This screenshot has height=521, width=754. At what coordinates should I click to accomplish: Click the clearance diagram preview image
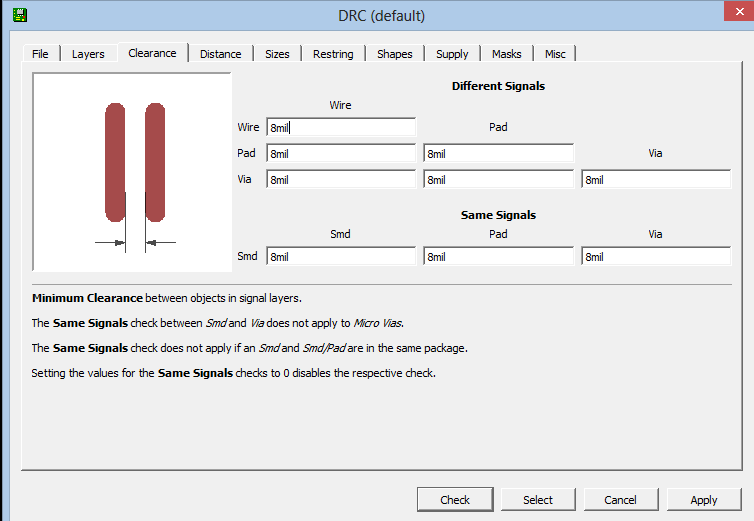point(133,172)
